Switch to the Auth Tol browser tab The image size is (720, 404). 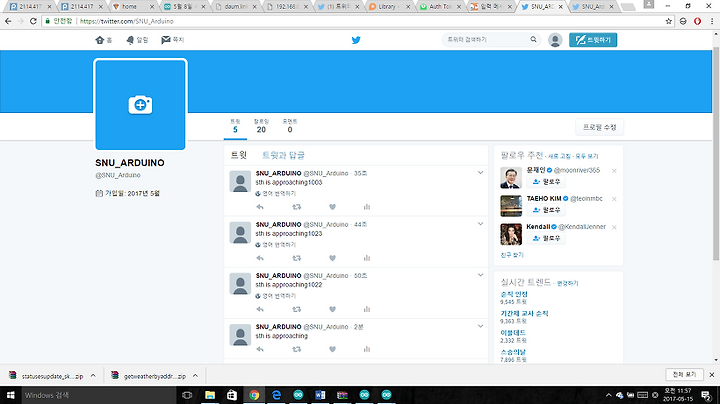[x=440, y=6]
